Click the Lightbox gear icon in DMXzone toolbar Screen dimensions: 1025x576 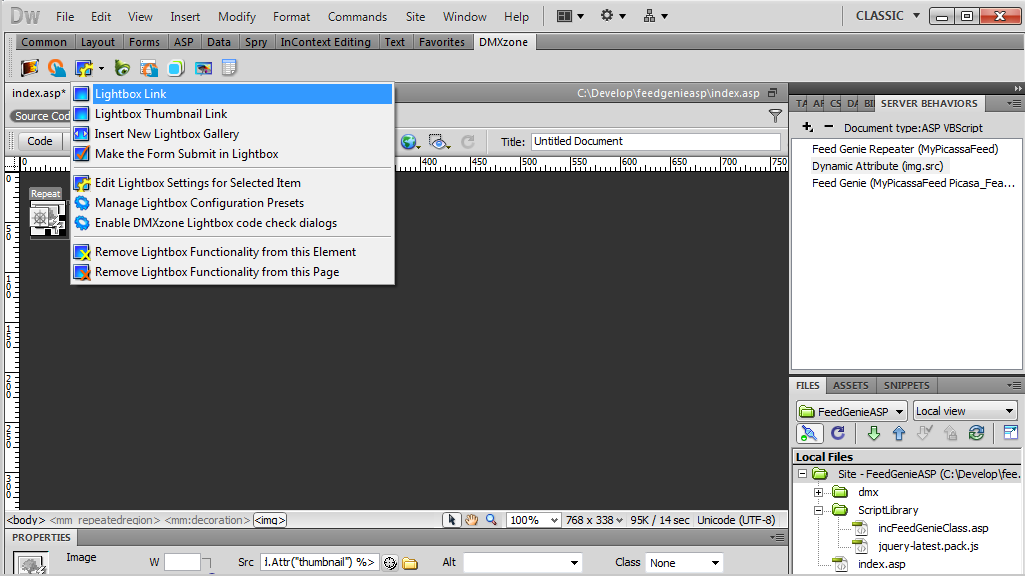coord(84,68)
